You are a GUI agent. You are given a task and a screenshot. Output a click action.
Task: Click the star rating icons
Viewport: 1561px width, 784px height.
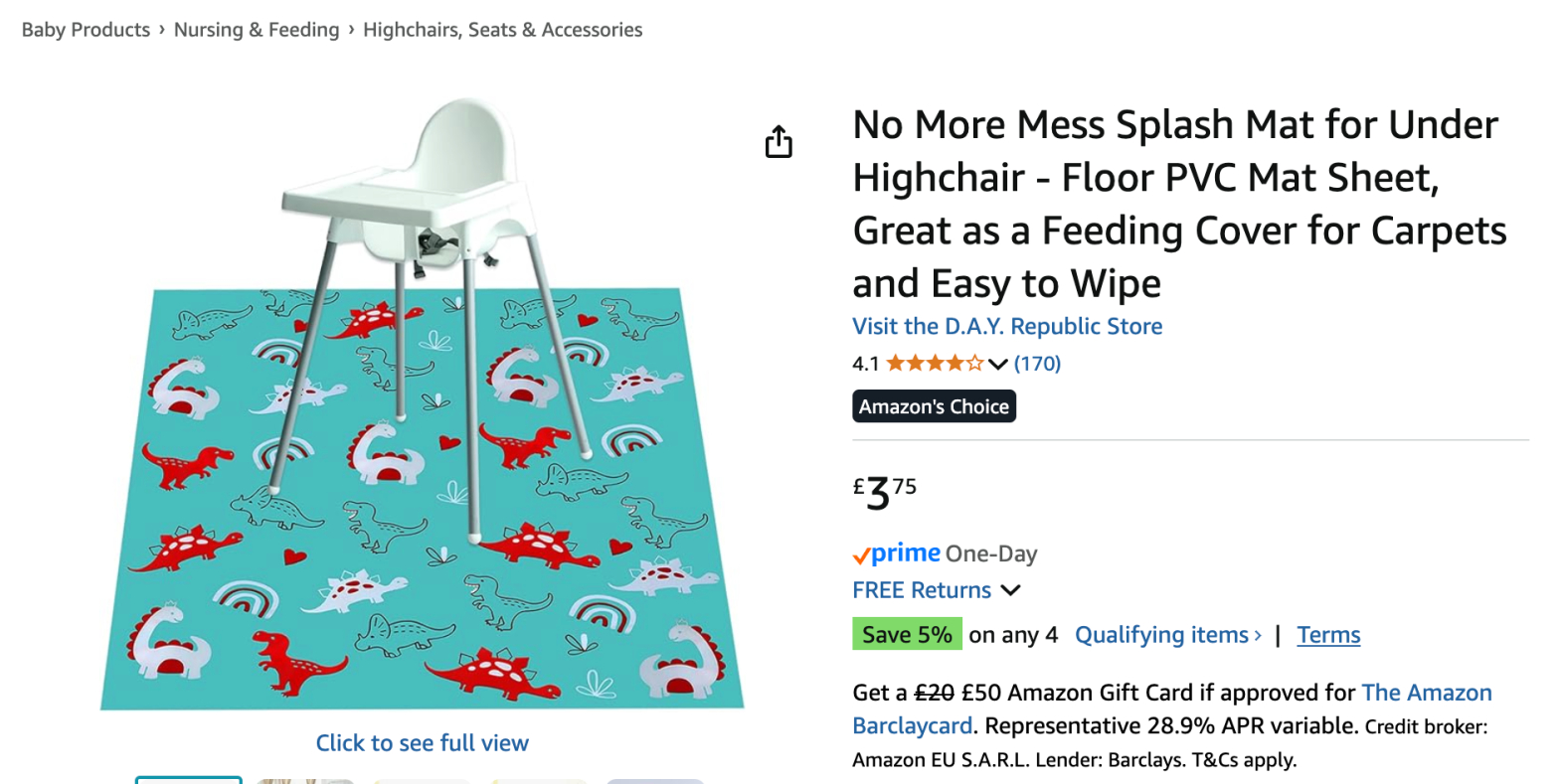pos(934,364)
